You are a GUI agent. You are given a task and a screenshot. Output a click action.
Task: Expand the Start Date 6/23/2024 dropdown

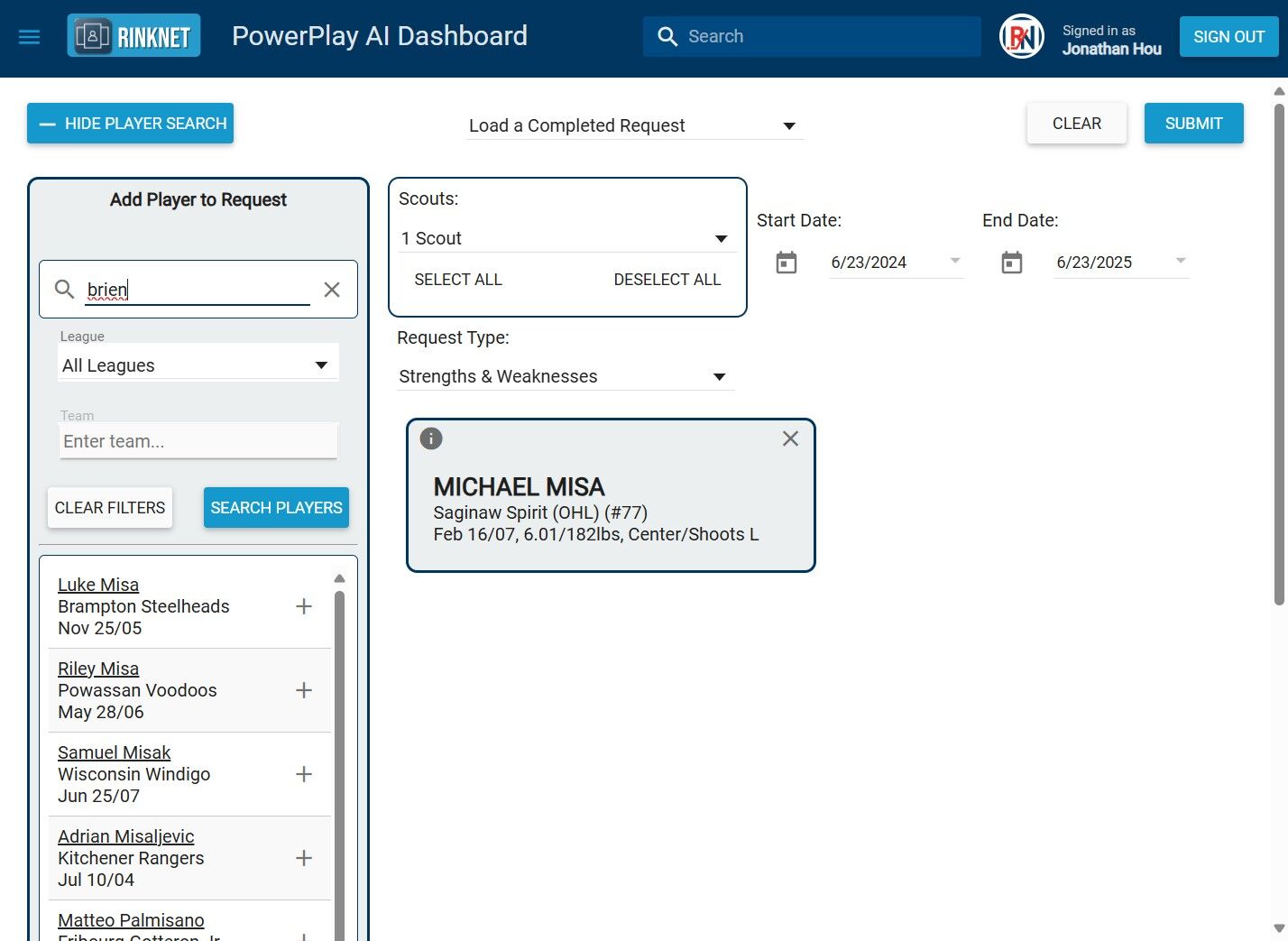pos(955,261)
